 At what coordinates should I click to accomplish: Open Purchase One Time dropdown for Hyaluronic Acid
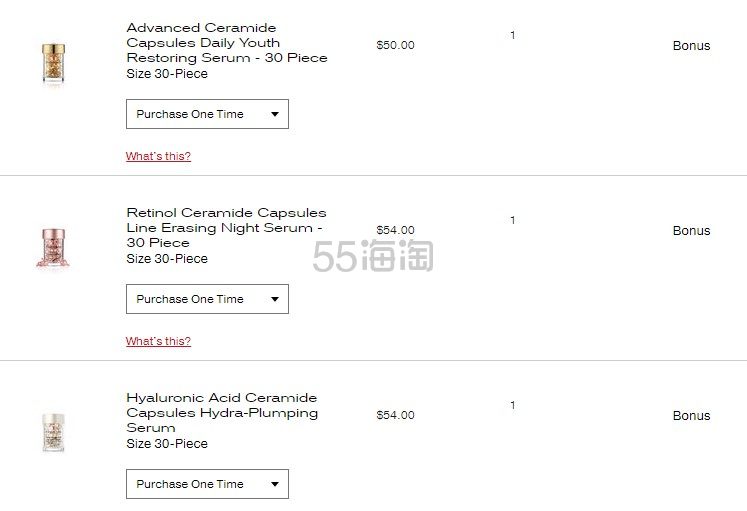pos(207,484)
